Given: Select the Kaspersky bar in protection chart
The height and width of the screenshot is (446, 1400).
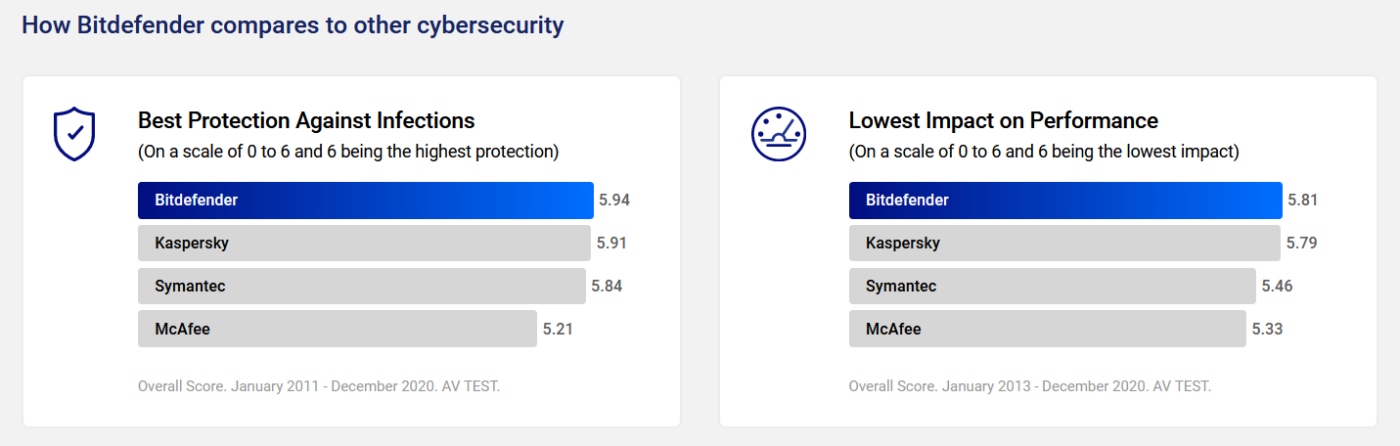Looking at the screenshot, I should click(364, 243).
